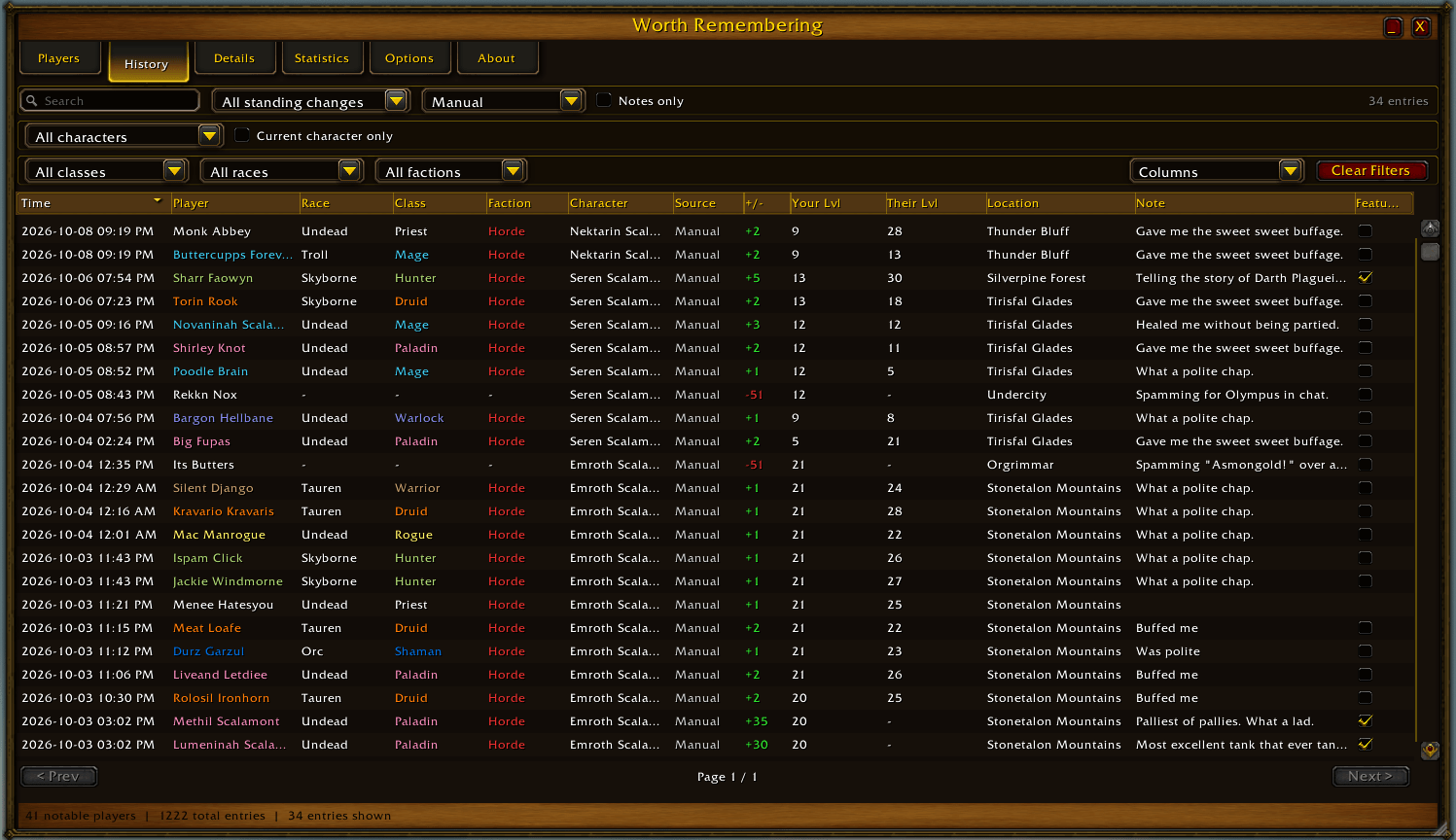Select the Rekkn Nox history row
Screen dimensions: 1456x840
[715, 395]
